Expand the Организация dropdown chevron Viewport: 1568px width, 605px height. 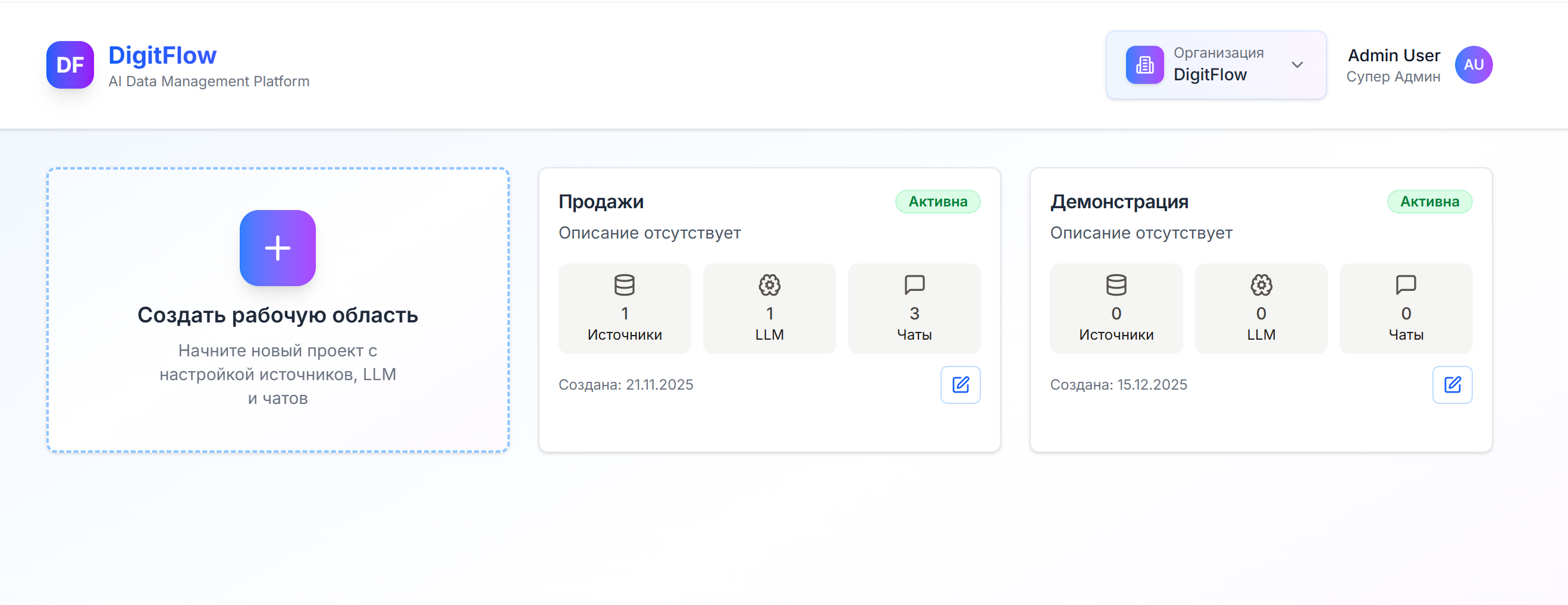[1297, 64]
